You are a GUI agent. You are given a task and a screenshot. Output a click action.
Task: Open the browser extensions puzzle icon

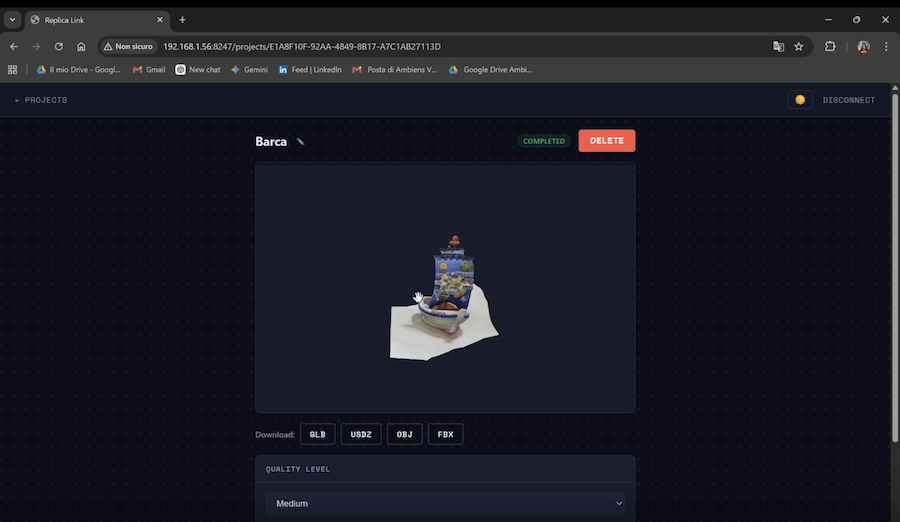click(830, 47)
